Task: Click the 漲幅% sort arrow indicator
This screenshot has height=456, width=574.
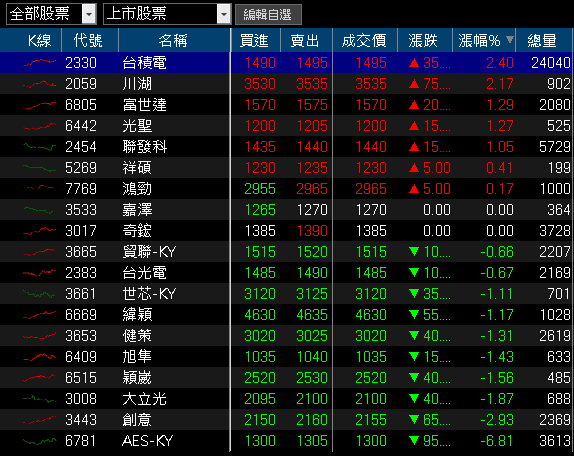Action: pos(509,39)
